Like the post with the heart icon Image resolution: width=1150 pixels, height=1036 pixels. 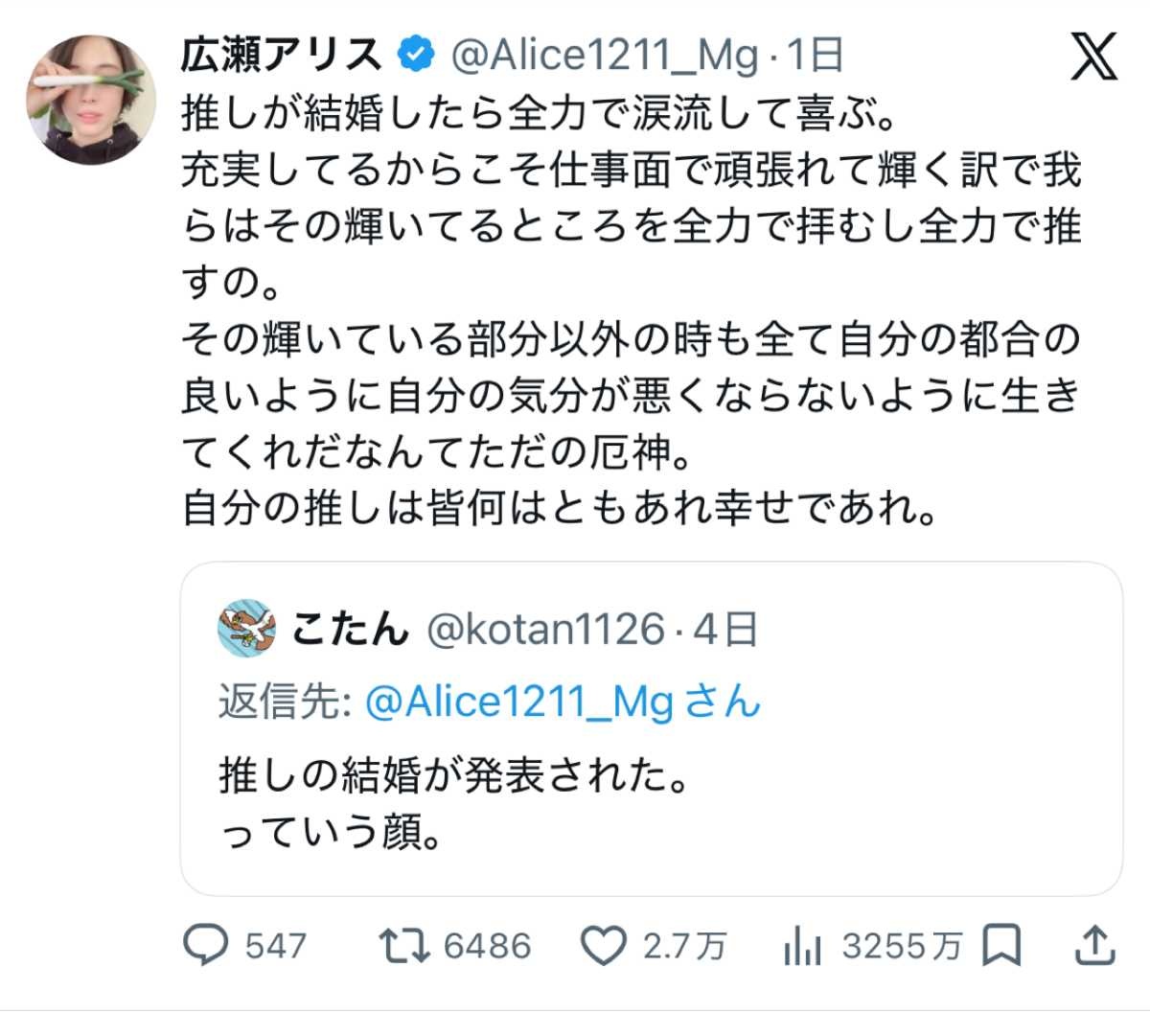[x=605, y=946]
